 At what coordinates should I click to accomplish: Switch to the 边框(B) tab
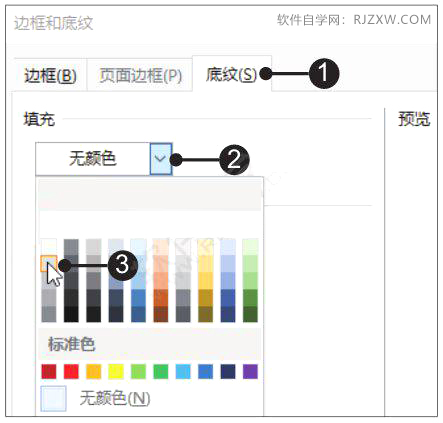pos(50,75)
